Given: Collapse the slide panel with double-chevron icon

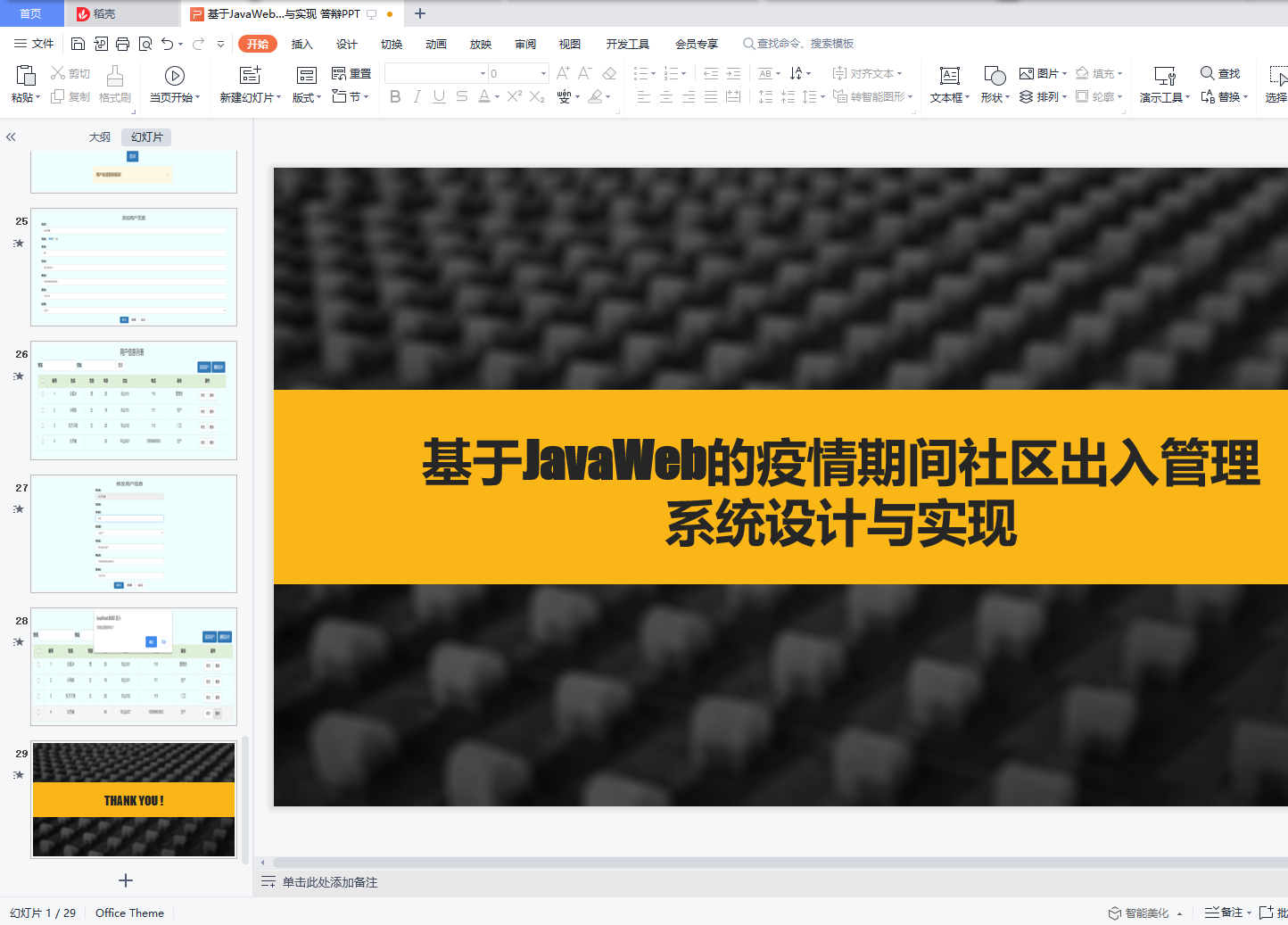Looking at the screenshot, I should click(11, 137).
